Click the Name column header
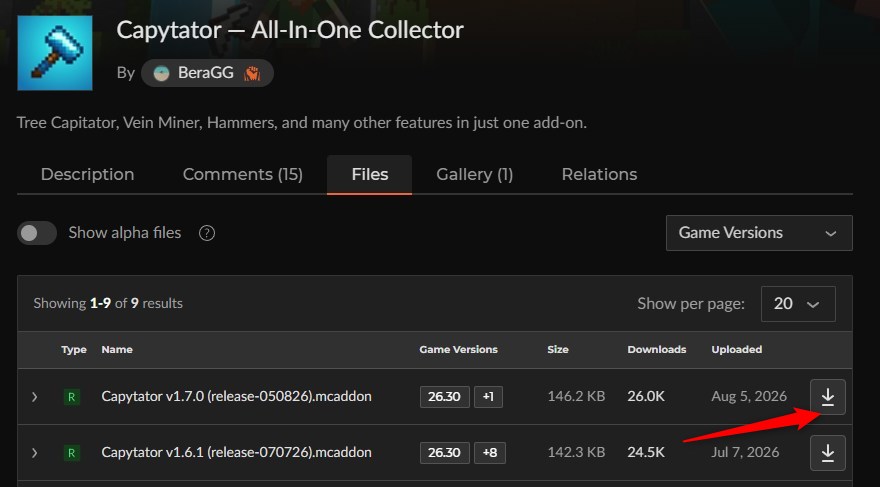This screenshot has width=880, height=487. (117, 350)
